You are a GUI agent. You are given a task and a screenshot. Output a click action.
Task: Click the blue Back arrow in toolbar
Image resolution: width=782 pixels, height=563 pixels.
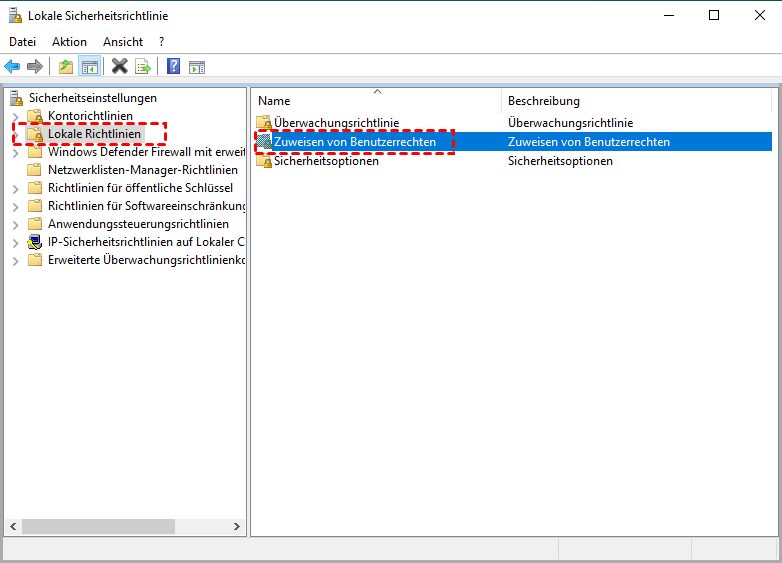coord(12,67)
